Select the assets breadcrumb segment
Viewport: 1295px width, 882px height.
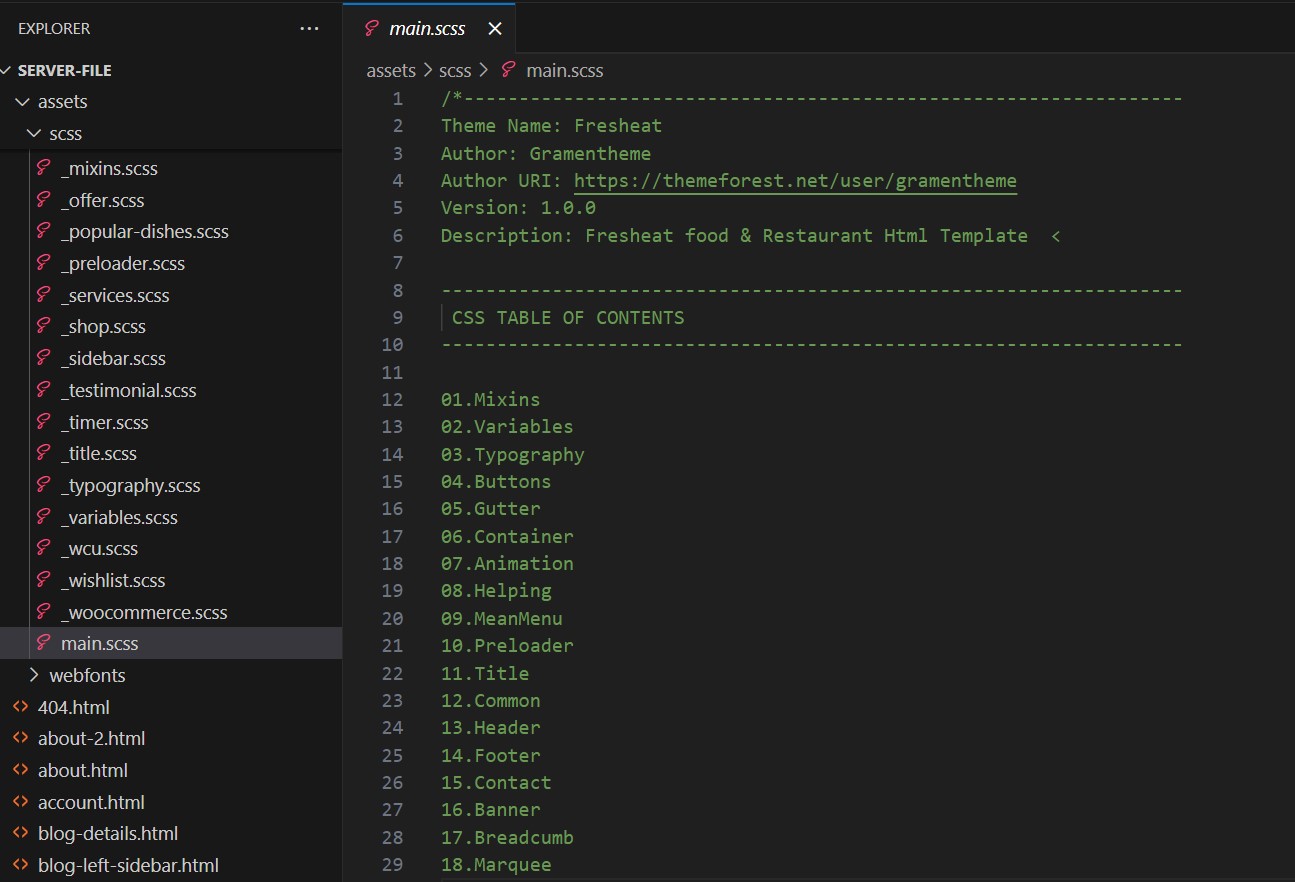click(390, 70)
